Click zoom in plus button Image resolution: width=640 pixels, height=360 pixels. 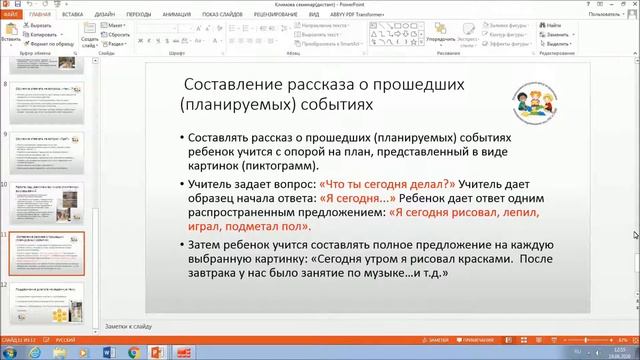coord(611,340)
